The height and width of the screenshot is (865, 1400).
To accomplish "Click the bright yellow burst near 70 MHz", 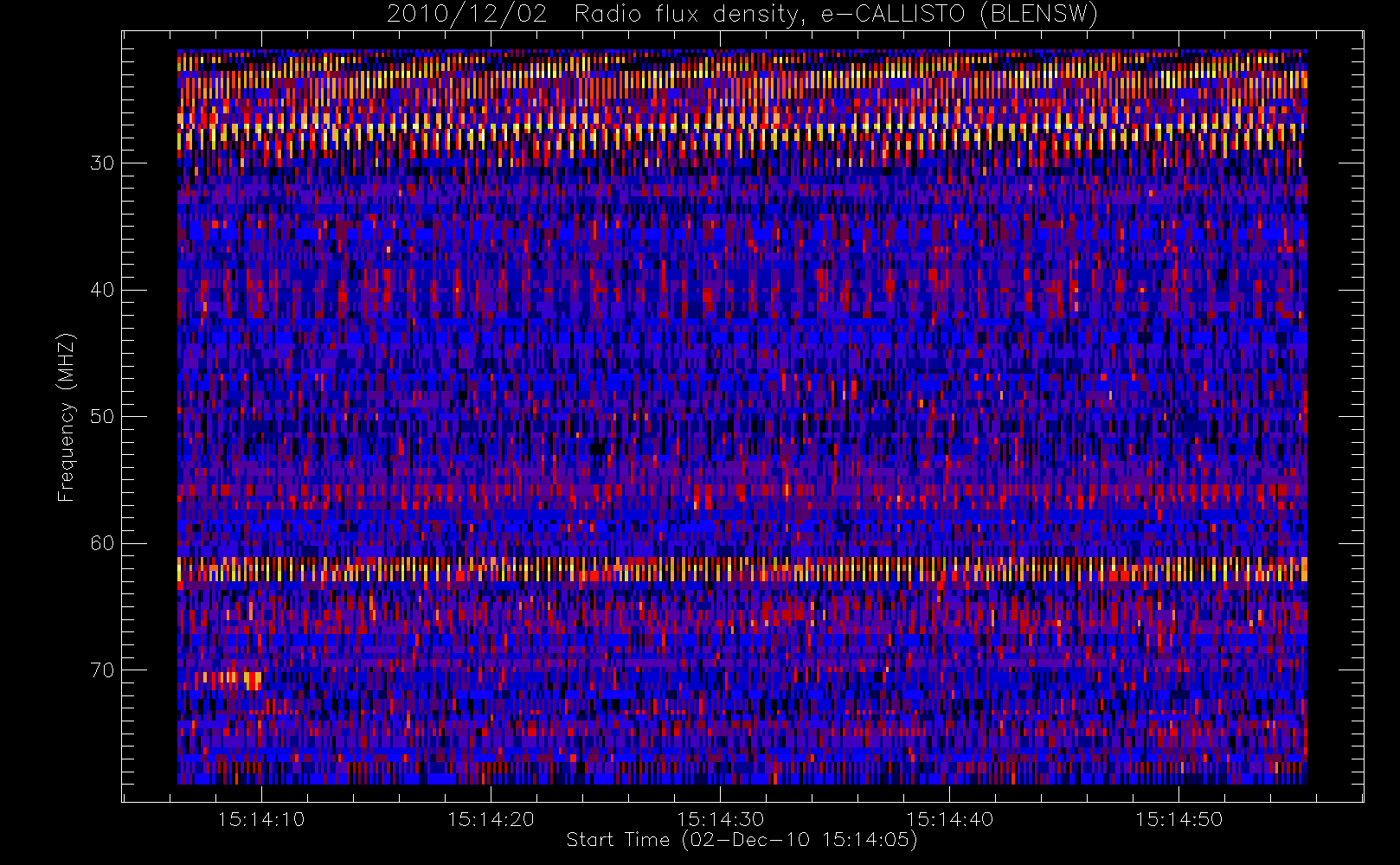I will [x=230, y=679].
